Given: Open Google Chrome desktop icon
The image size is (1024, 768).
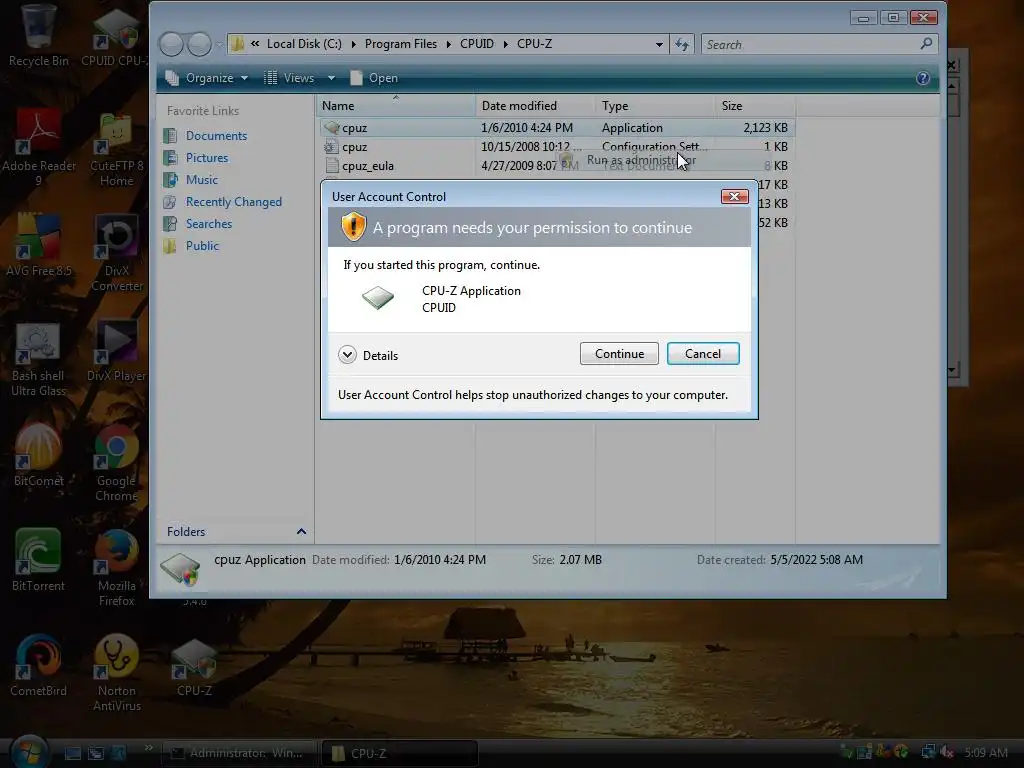Looking at the screenshot, I should click(116, 463).
